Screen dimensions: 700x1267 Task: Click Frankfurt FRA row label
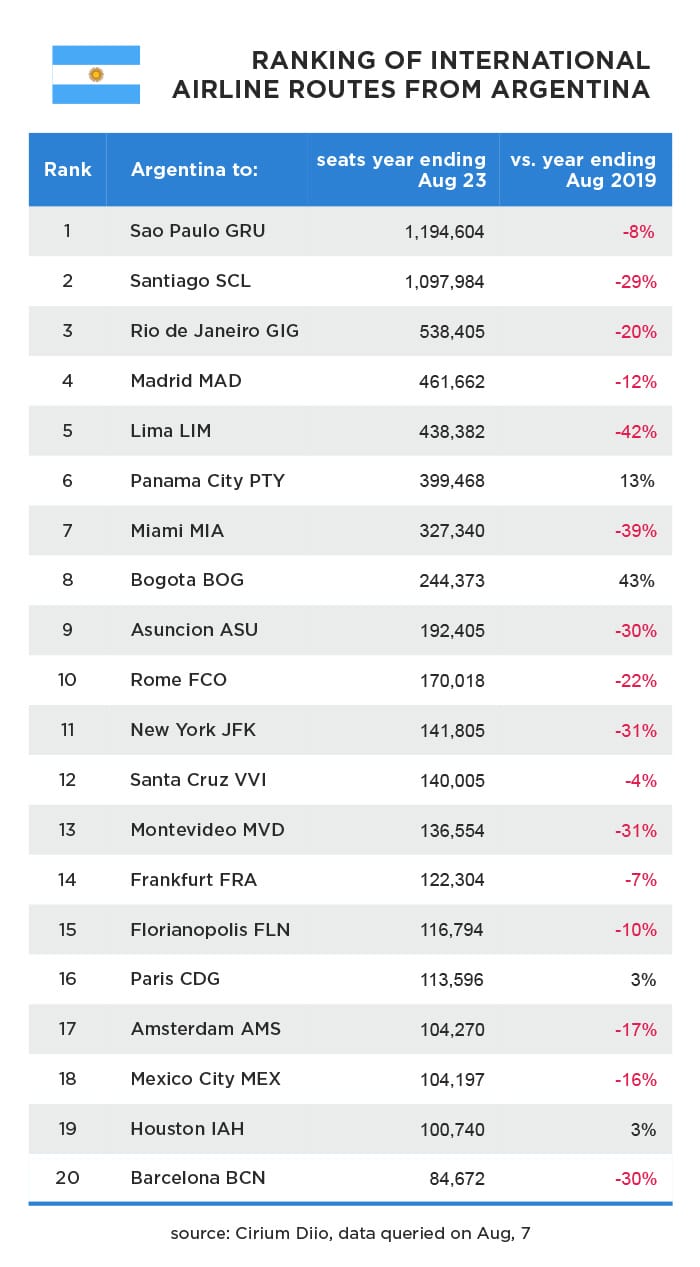tap(194, 880)
